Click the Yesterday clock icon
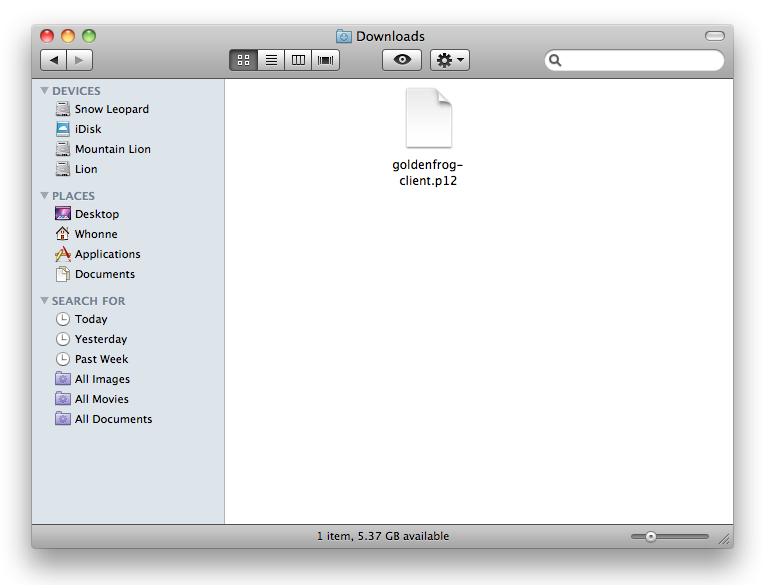The width and height of the screenshot is (762, 585). click(63, 339)
